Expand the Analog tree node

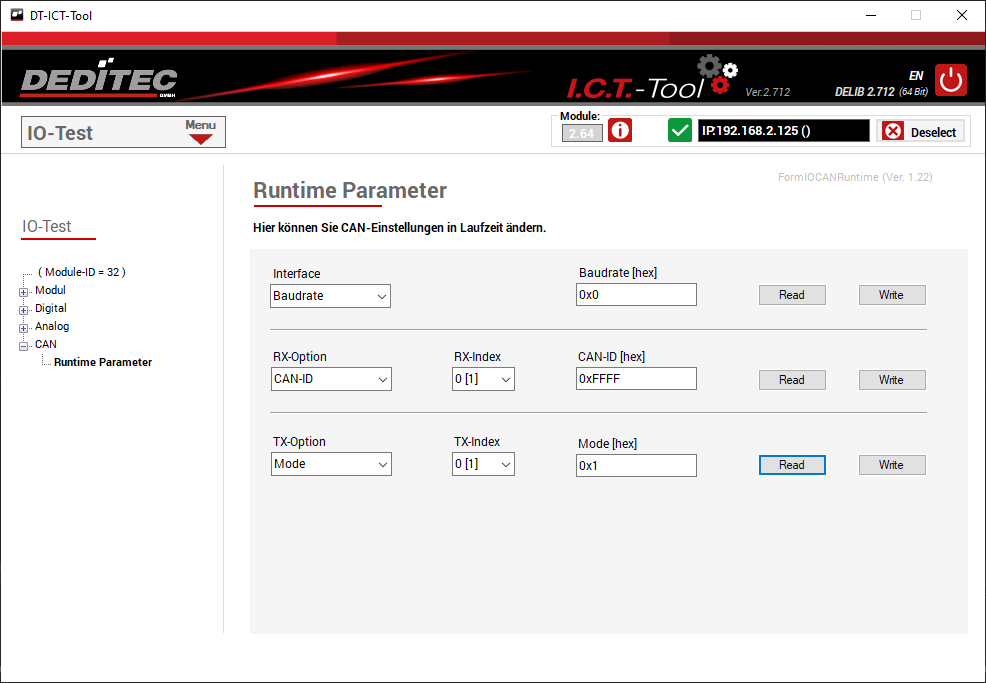click(x=24, y=327)
